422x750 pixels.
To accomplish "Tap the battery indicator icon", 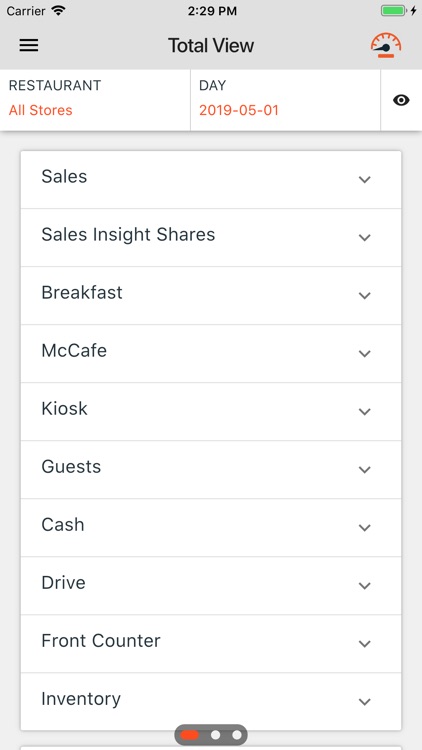I will click(x=393, y=11).
